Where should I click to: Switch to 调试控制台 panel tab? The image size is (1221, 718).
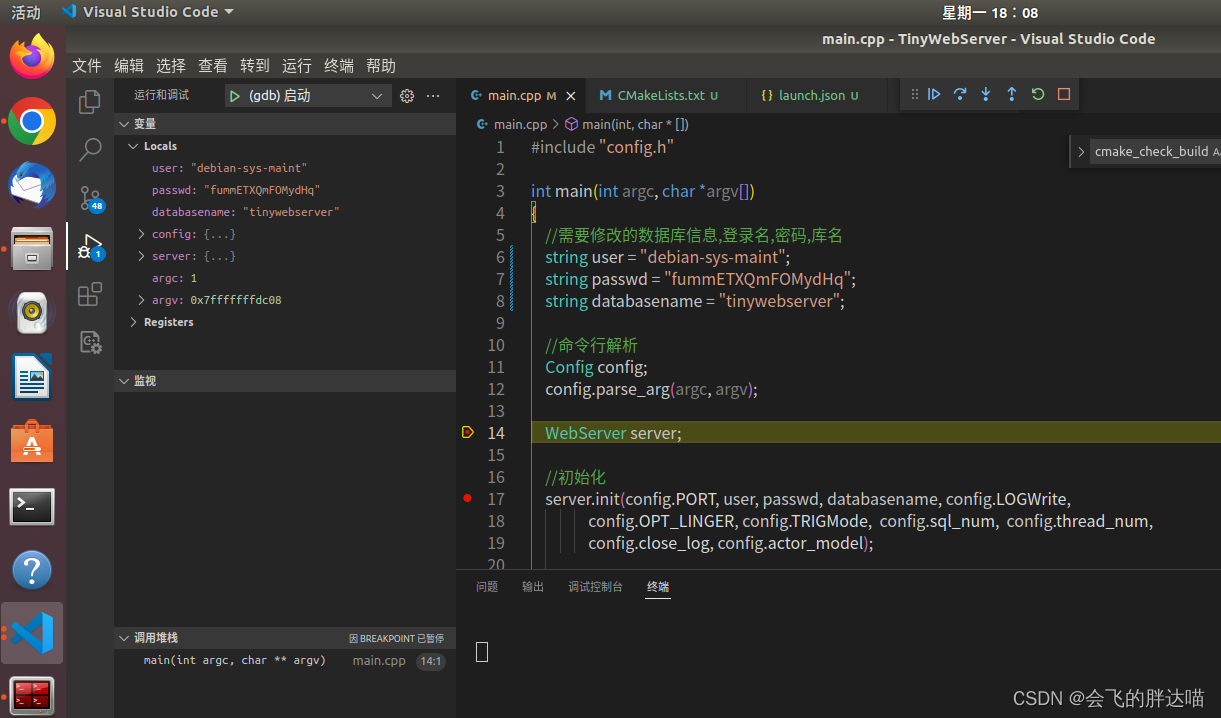(x=595, y=587)
